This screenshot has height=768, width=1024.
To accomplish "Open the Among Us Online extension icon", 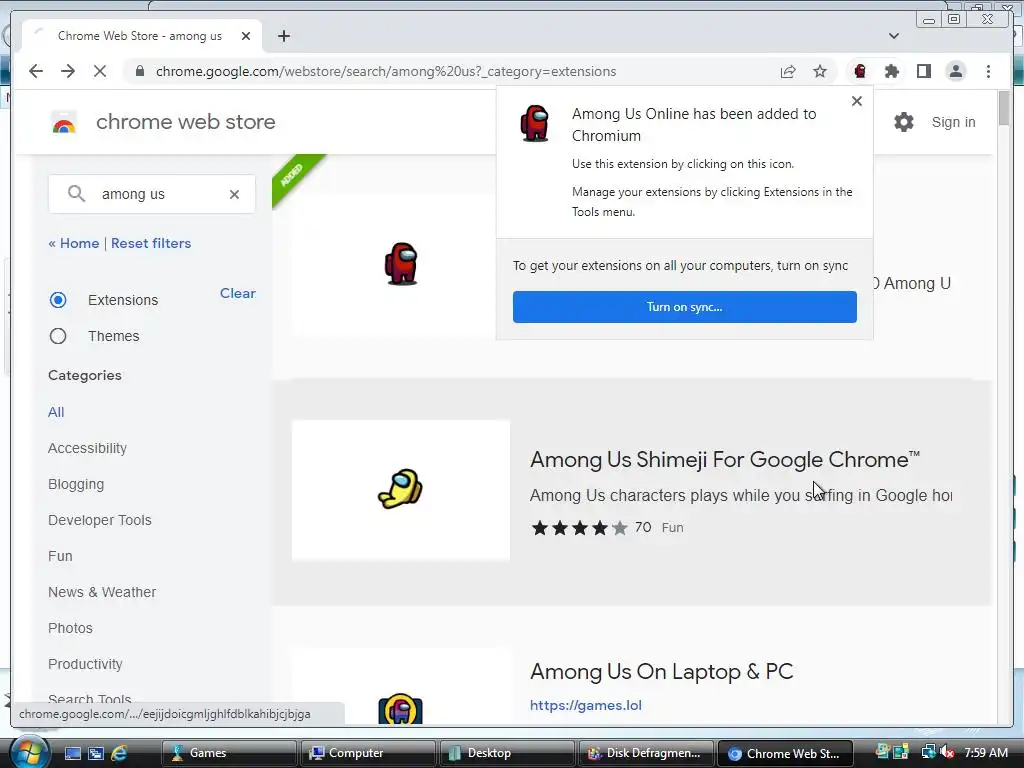I will (860, 71).
